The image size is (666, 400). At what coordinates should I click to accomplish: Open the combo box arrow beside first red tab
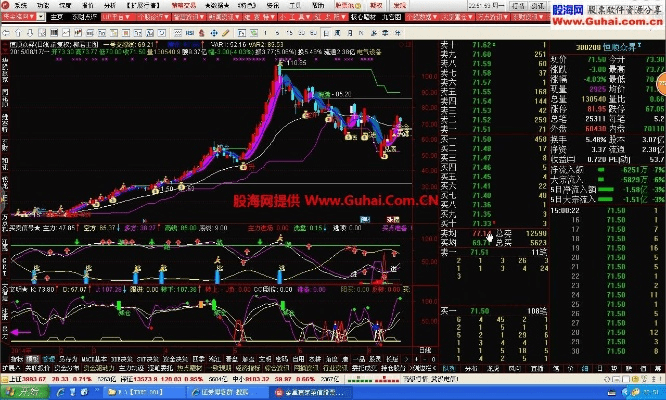point(41,17)
